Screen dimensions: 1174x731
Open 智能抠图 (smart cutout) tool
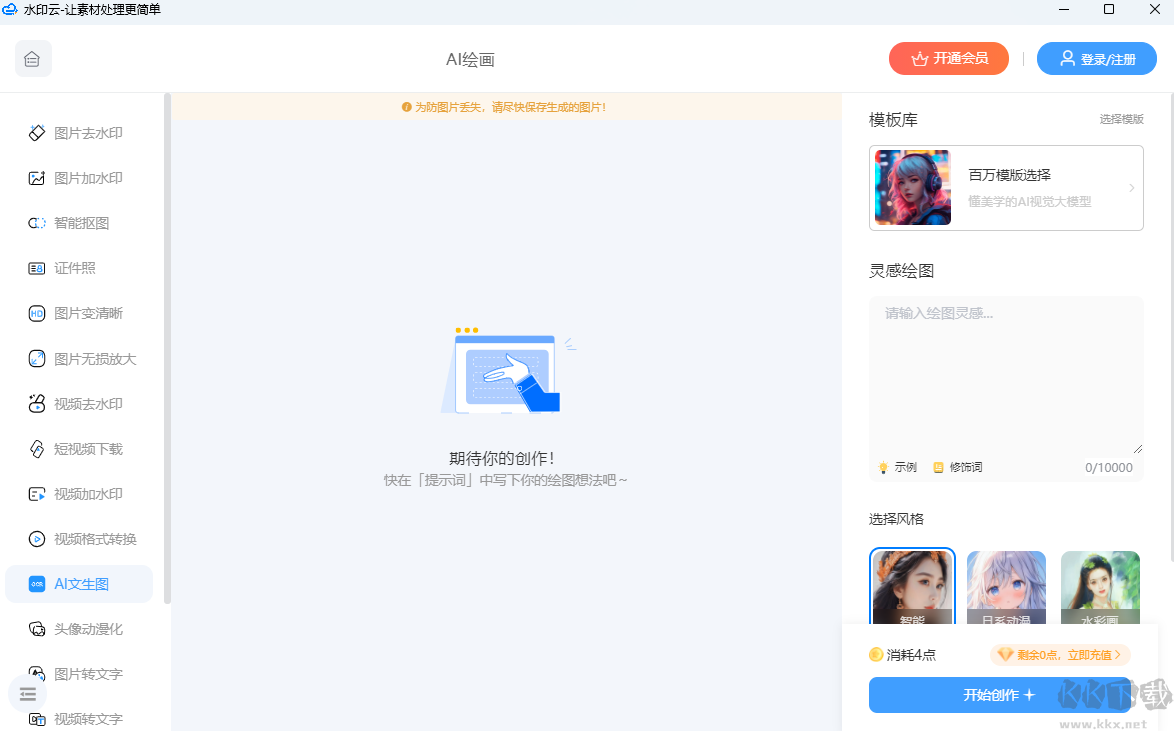pos(82,223)
